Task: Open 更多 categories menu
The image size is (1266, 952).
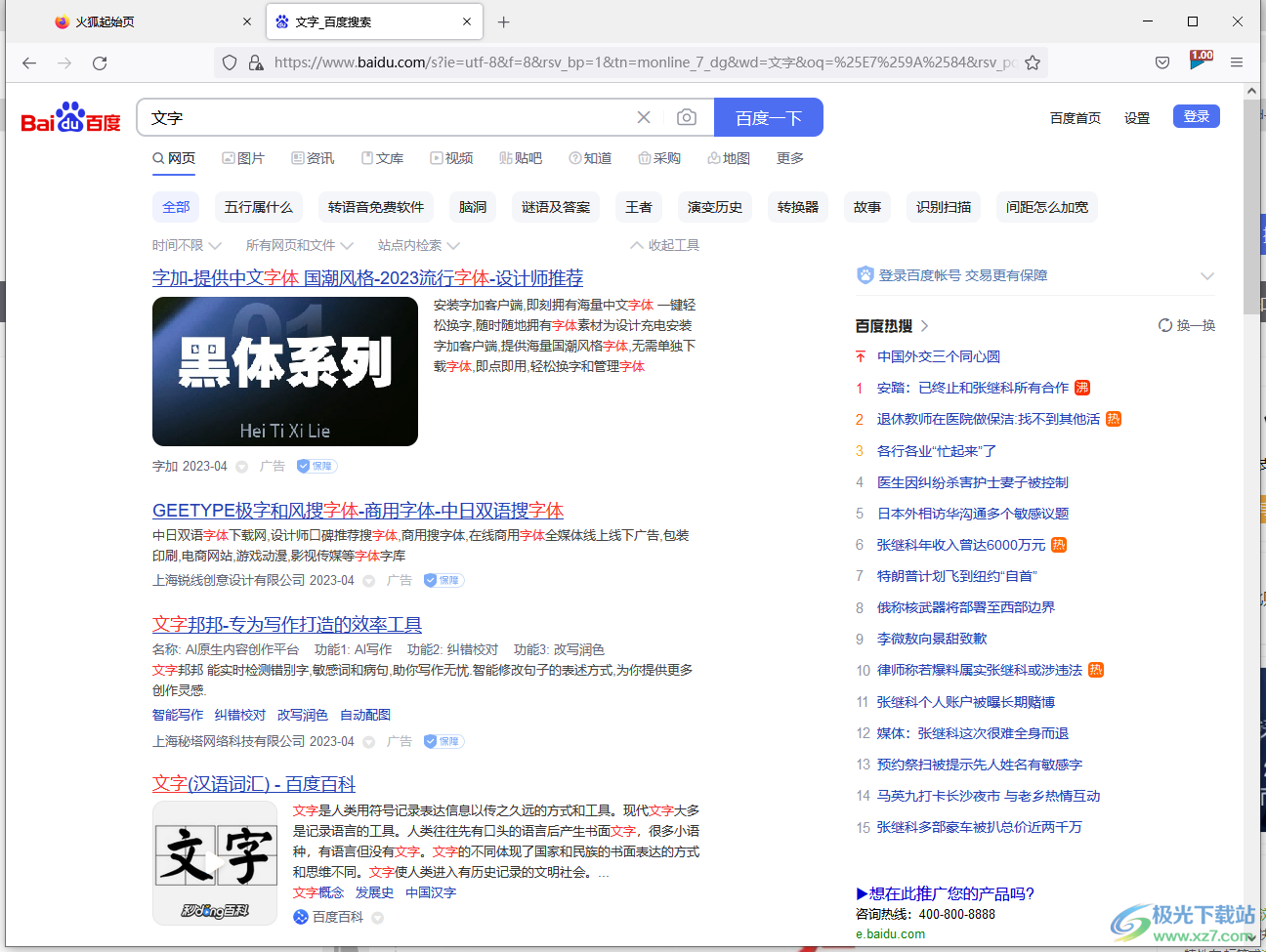Action: 790,158
